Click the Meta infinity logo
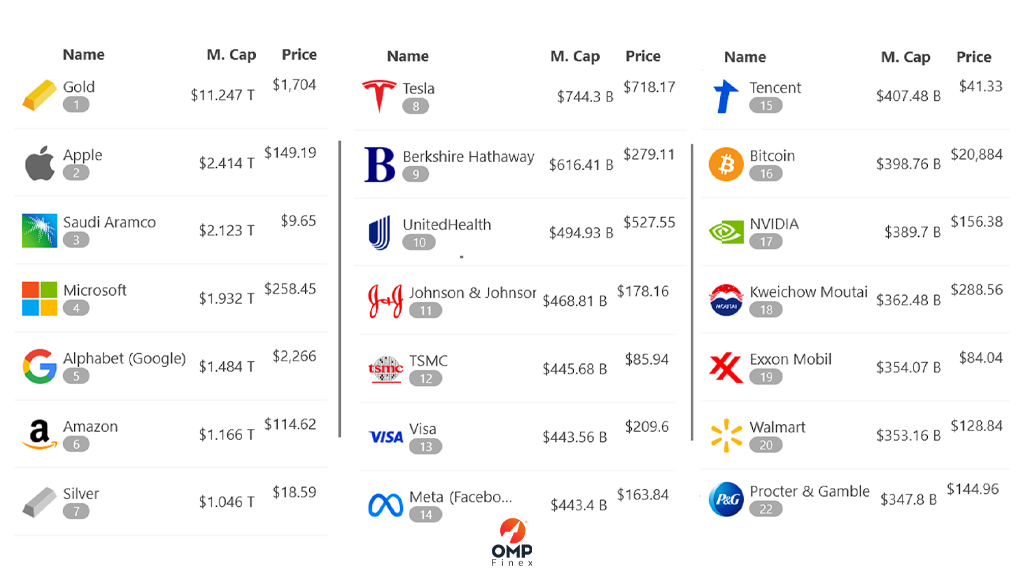The height and width of the screenshot is (576, 1024). point(385,505)
